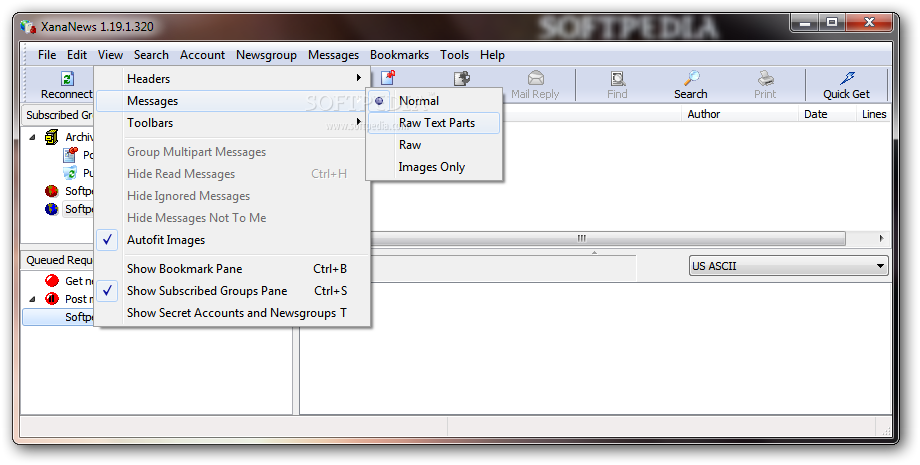Toggle Show Bookmark Pane option
The image size is (920, 465).
click(x=232, y=269)
